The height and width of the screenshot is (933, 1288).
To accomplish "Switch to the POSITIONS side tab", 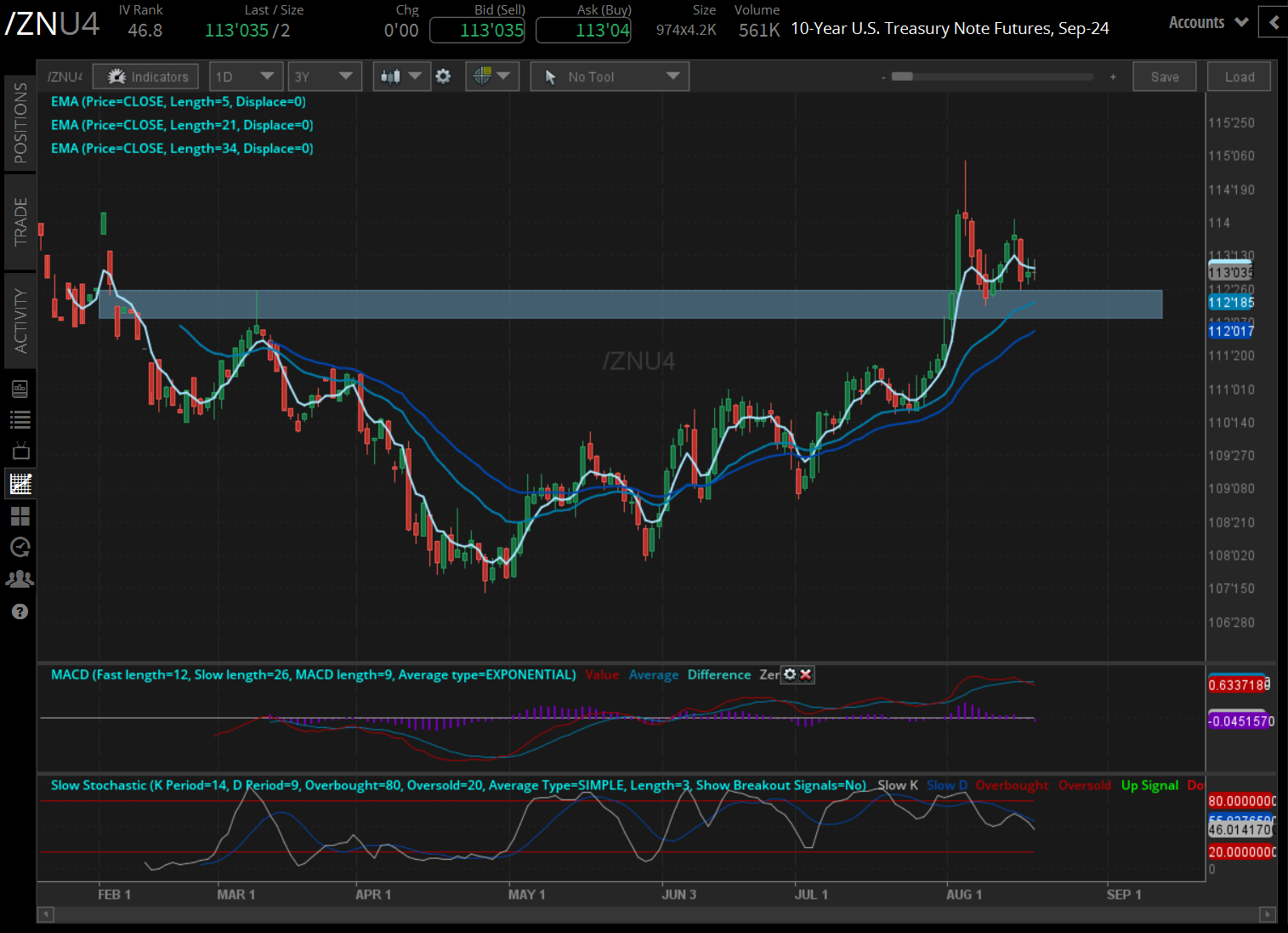I will (x=20, y=122).
